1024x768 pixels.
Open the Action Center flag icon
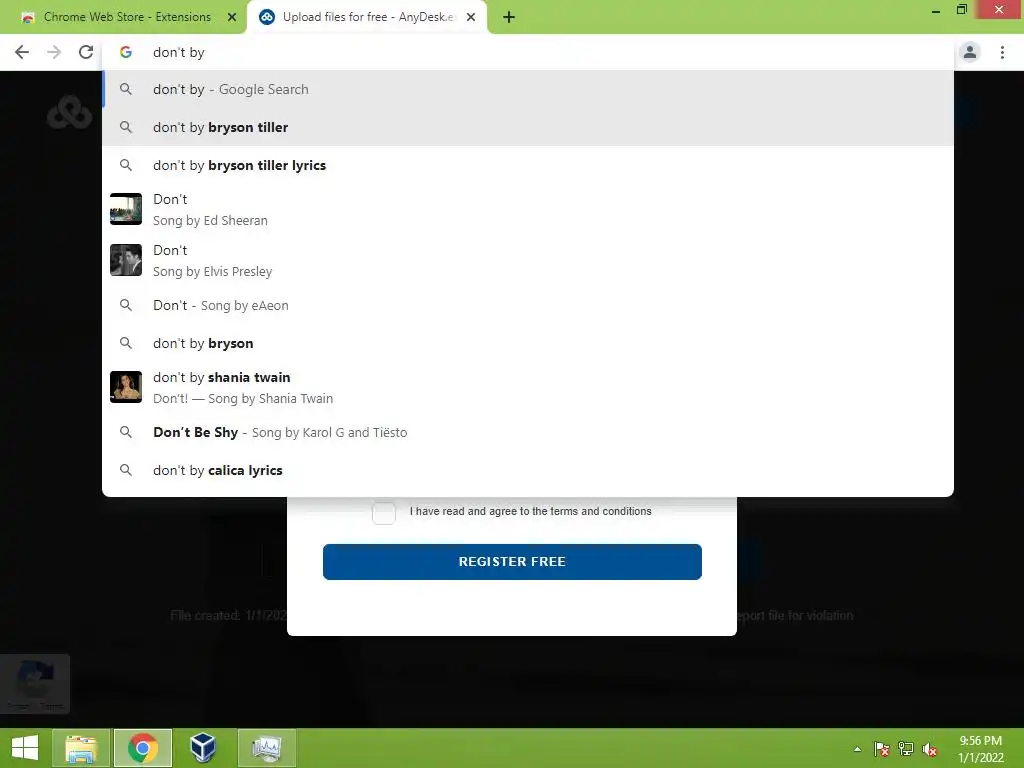click(x=881, y=749)
